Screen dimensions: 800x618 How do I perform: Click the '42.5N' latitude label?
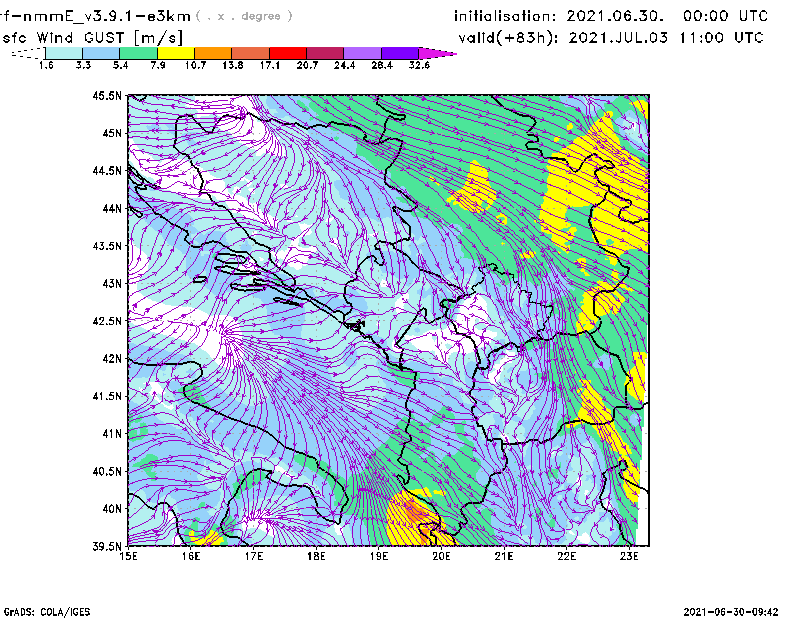[x=107, y=321]
